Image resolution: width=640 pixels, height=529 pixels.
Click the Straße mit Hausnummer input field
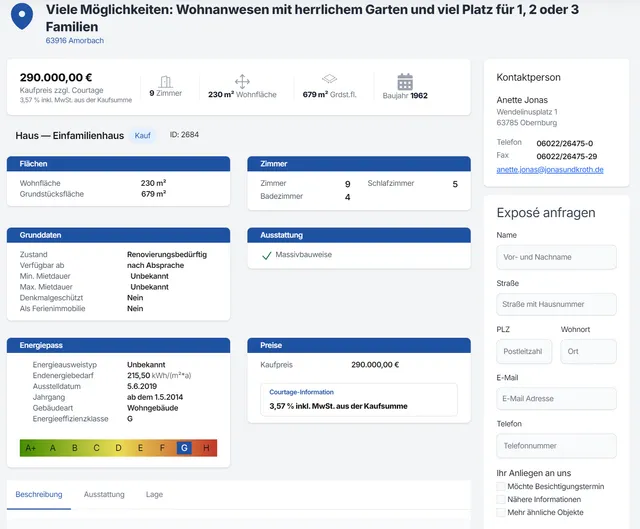pyautogui.click(x=556, y=304)
